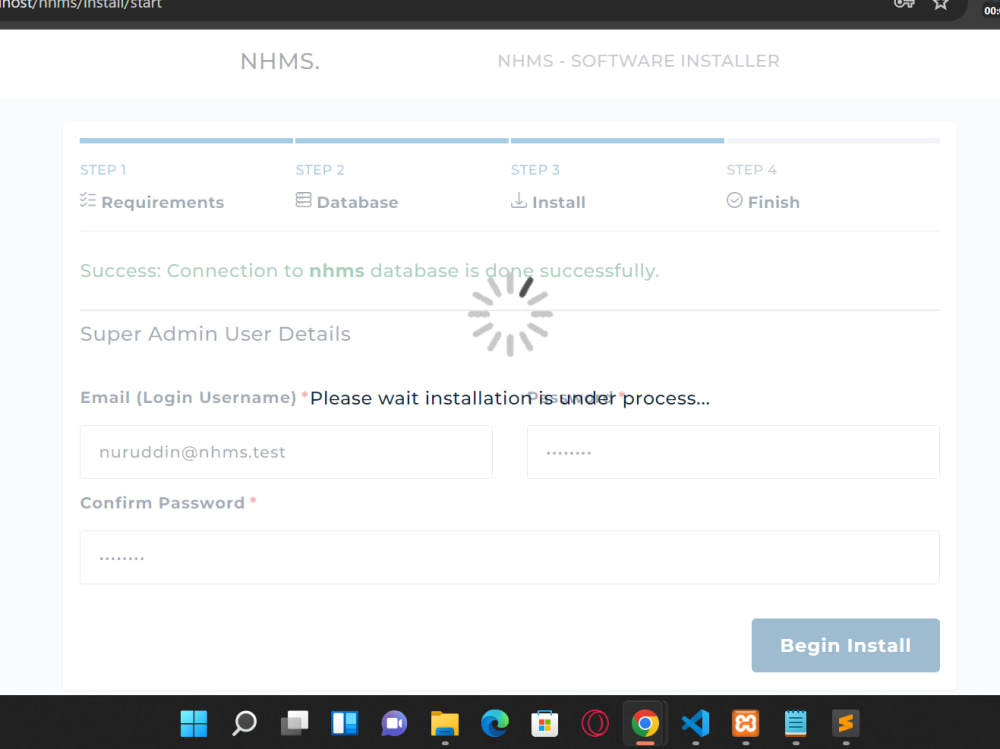Open Microsoft Store from taskbar
Screen dimensions: 1000x749
pos(545,723)
